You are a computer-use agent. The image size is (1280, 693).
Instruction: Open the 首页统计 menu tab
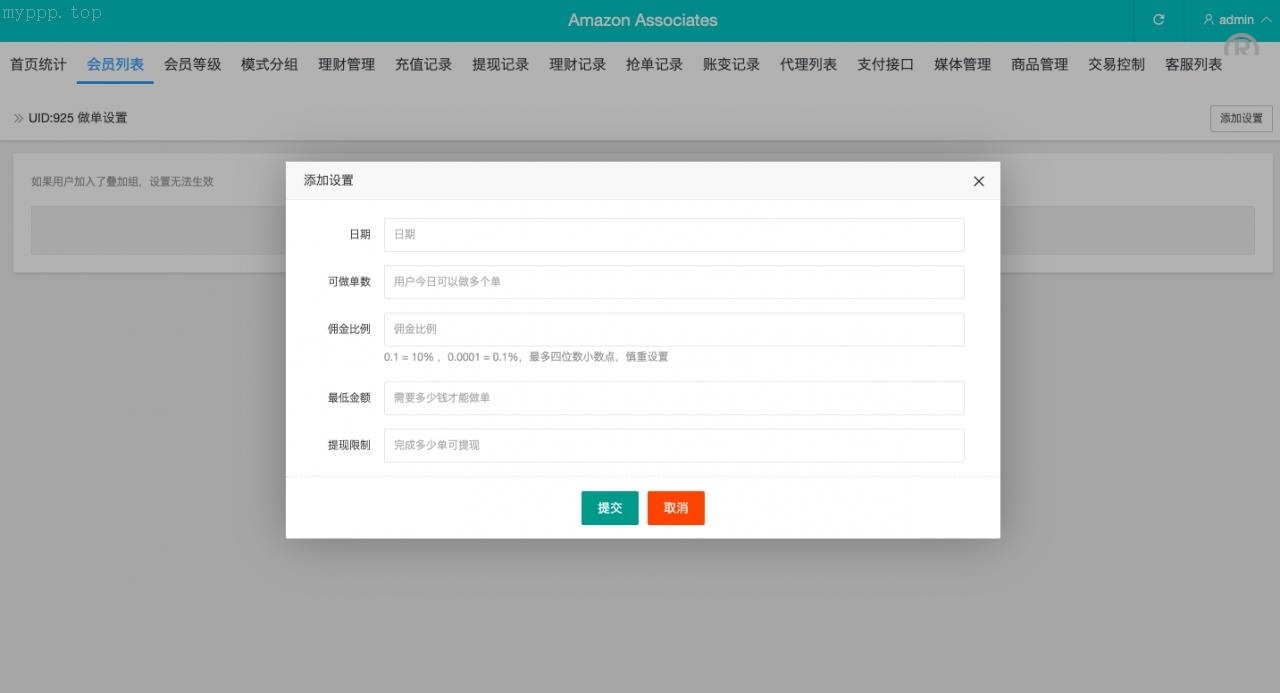pos(38,65)
